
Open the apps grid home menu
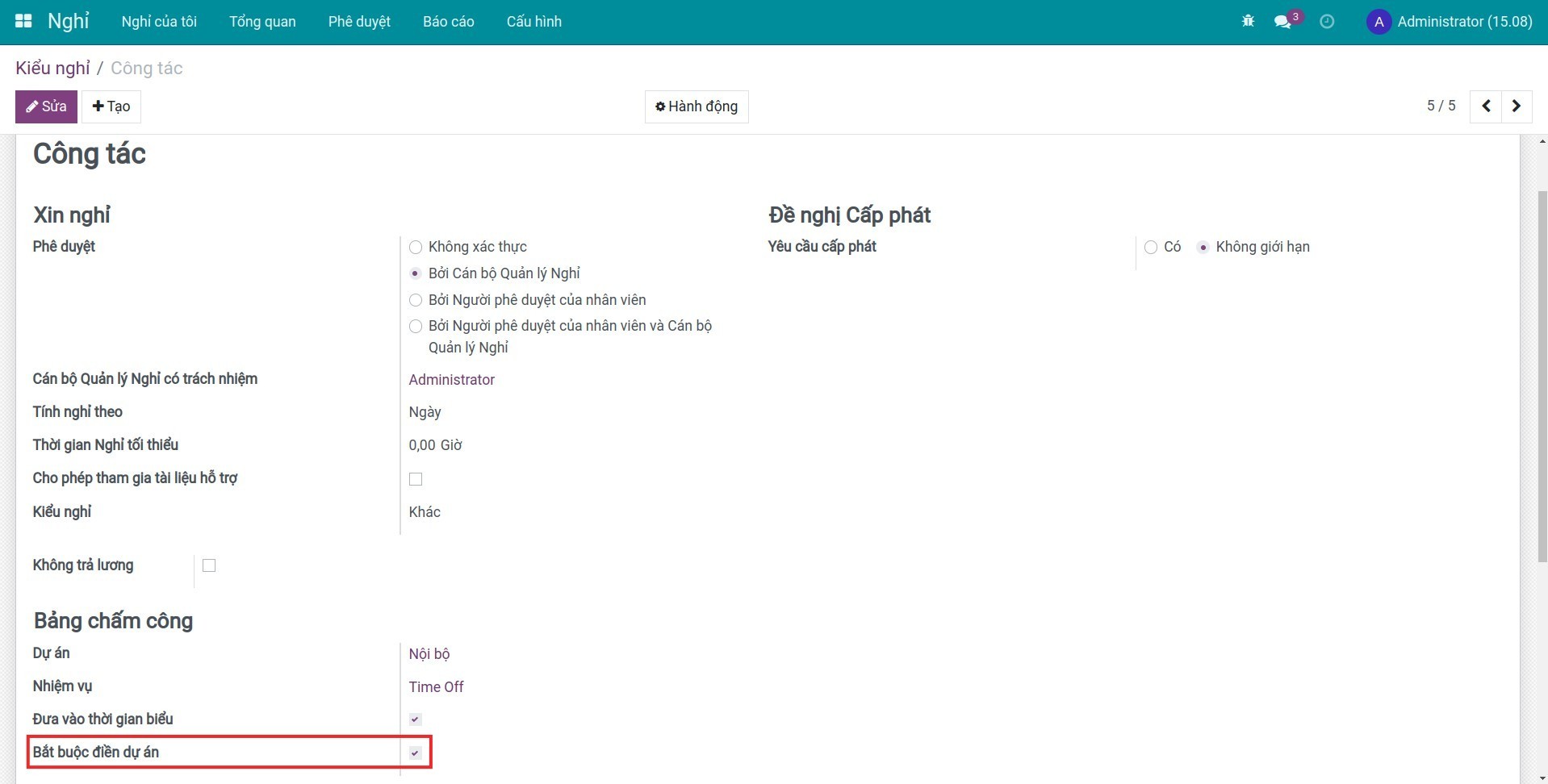pyautogui.click(x=23, y=22)
